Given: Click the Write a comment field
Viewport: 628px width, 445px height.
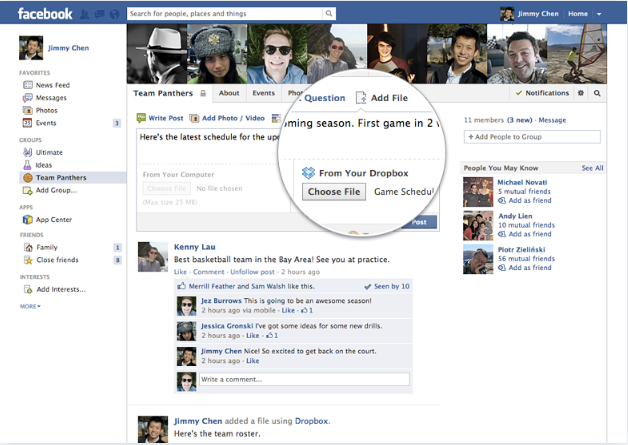Looking at the screenshot, I should [x=303, y=380].
